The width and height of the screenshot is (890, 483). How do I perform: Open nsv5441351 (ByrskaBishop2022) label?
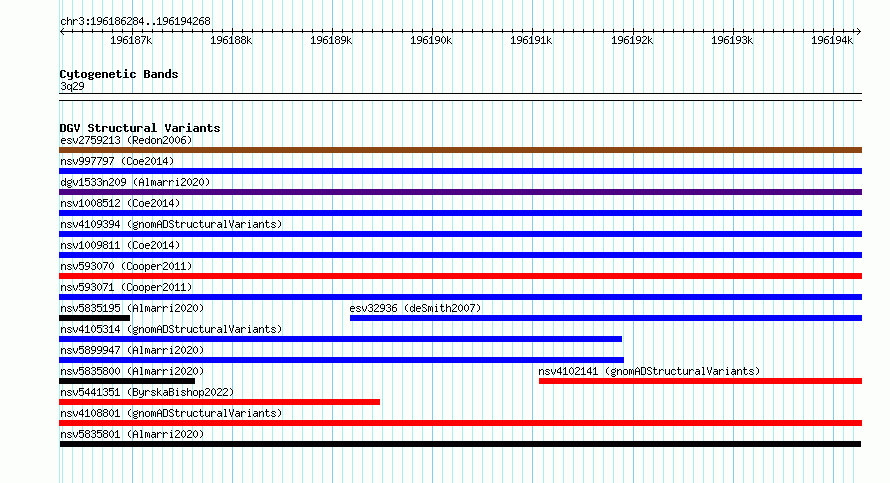click(x=147, y=392)
